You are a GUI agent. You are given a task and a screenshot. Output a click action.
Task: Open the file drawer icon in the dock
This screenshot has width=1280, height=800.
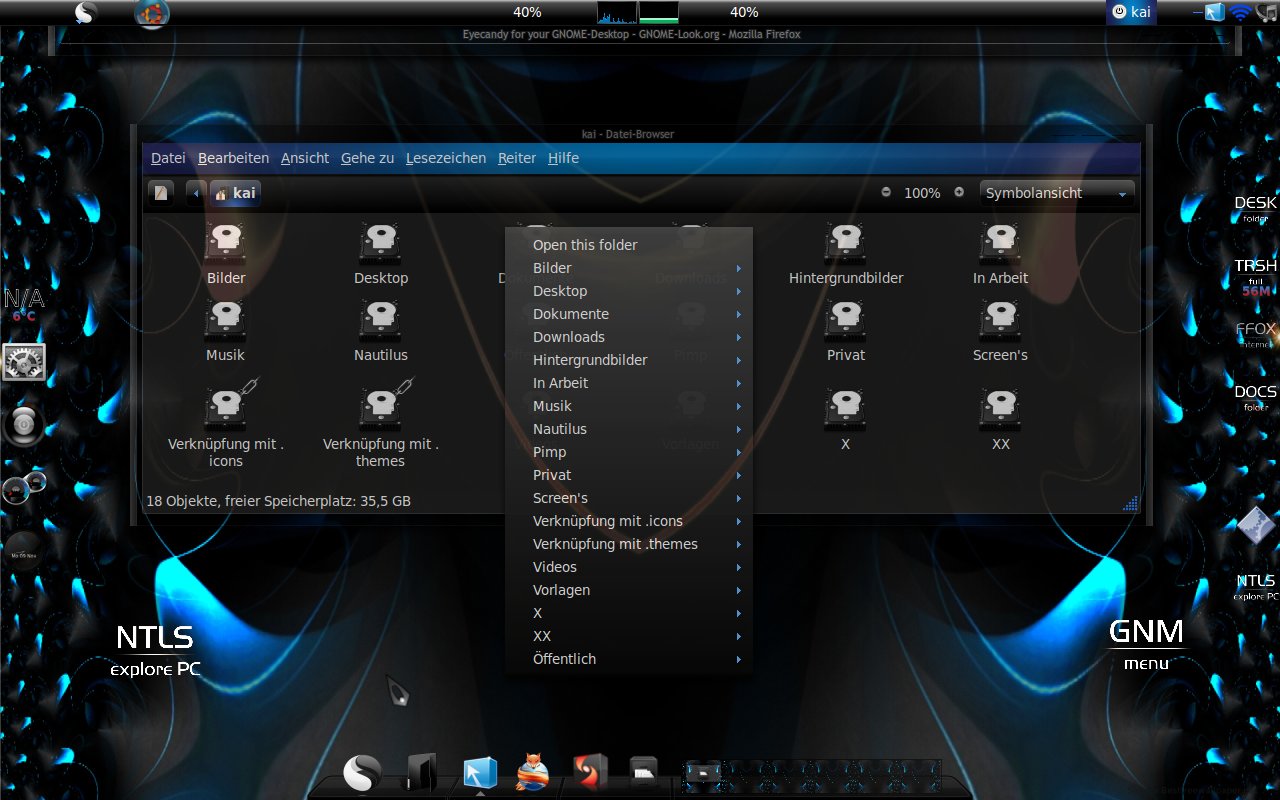point(643,770)
